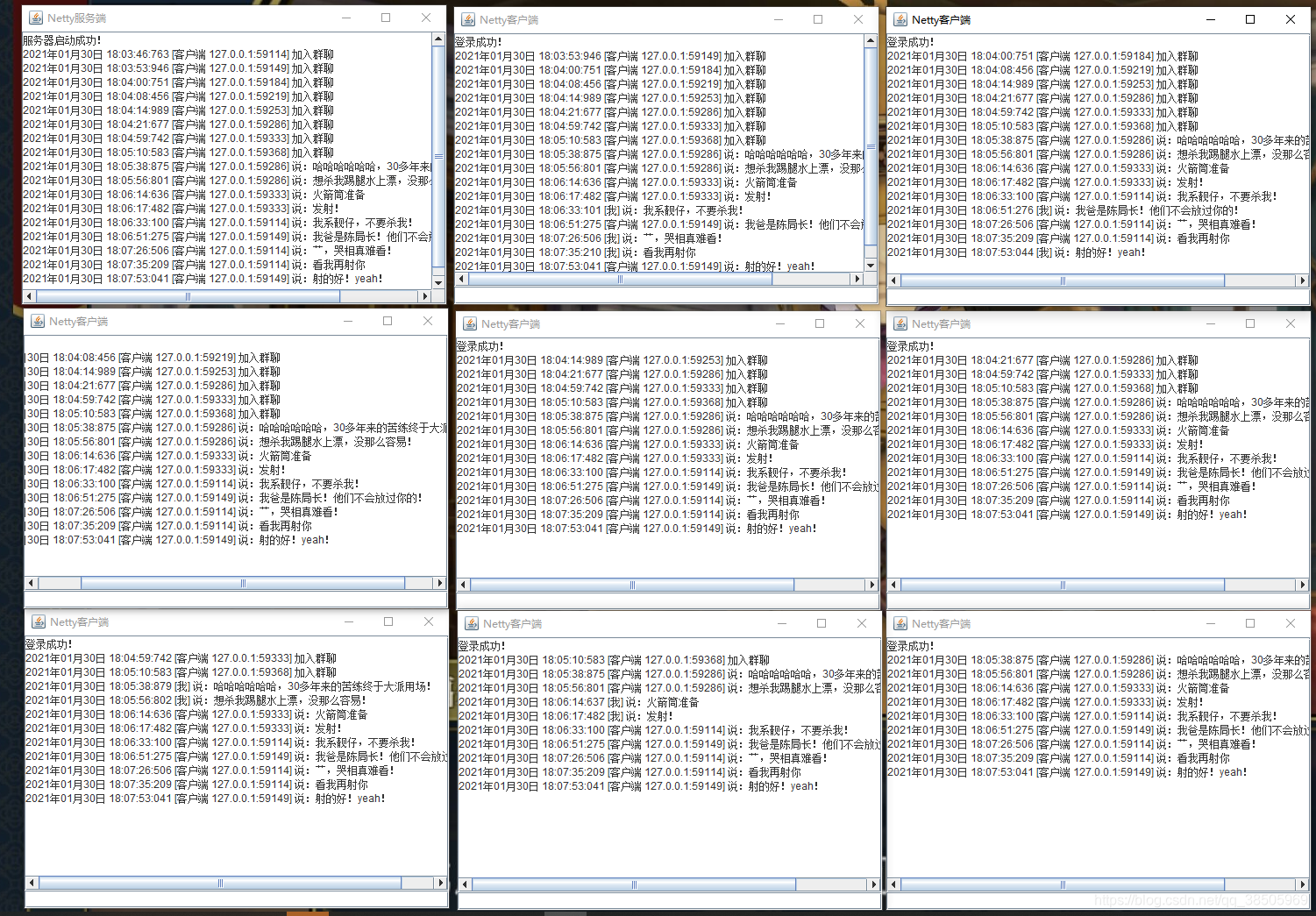Click the 18:06:33:101 [我] 说 我系靓仔 line

point(599,210)
